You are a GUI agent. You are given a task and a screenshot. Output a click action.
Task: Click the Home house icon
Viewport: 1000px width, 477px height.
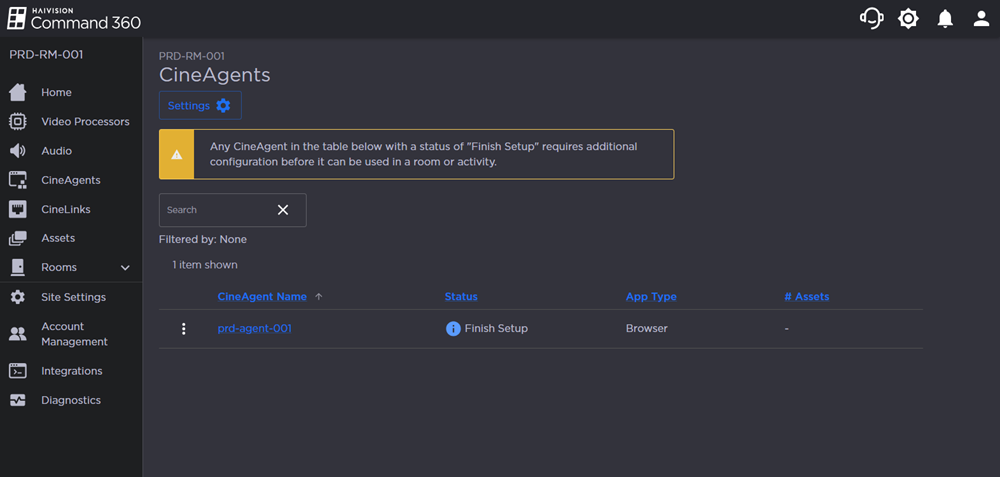(18, 92)
